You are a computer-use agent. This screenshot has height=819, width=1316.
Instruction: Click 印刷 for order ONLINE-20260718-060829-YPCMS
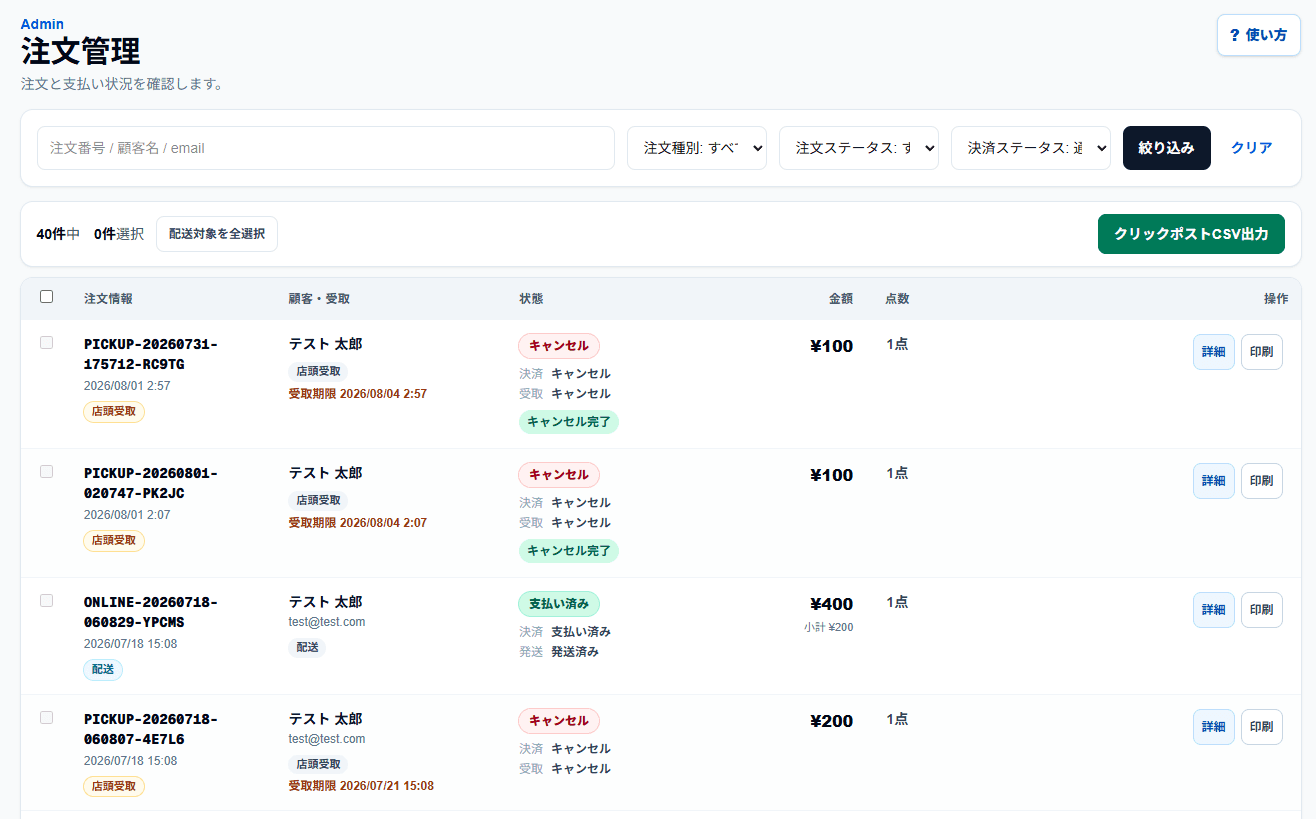coord(1262,610)
